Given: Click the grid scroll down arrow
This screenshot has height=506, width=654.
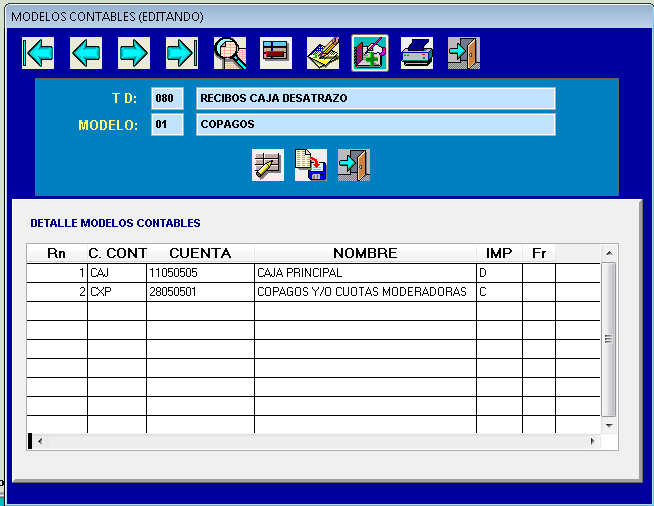Looking at the screenshot, I should [x=609, y=425].
